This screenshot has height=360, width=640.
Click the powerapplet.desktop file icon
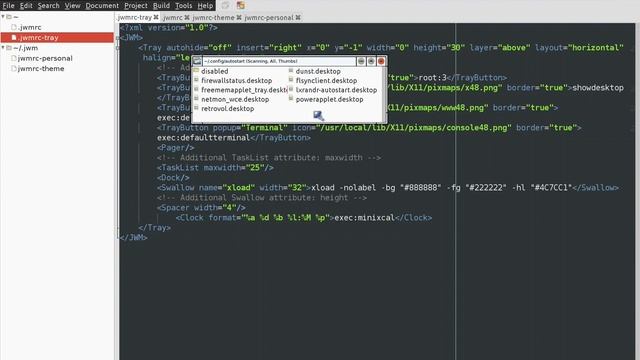tap(291, 98)
